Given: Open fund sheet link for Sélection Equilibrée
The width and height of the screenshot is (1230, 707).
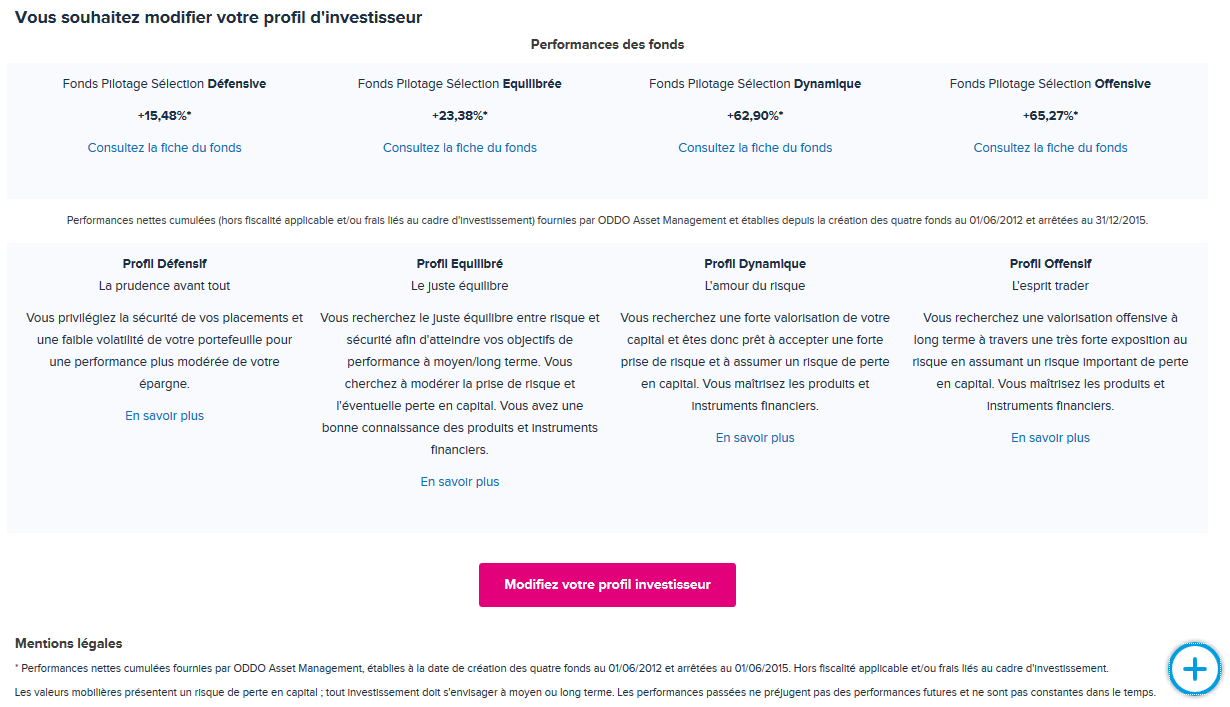Looking at the screenshot, I should 460,148.
